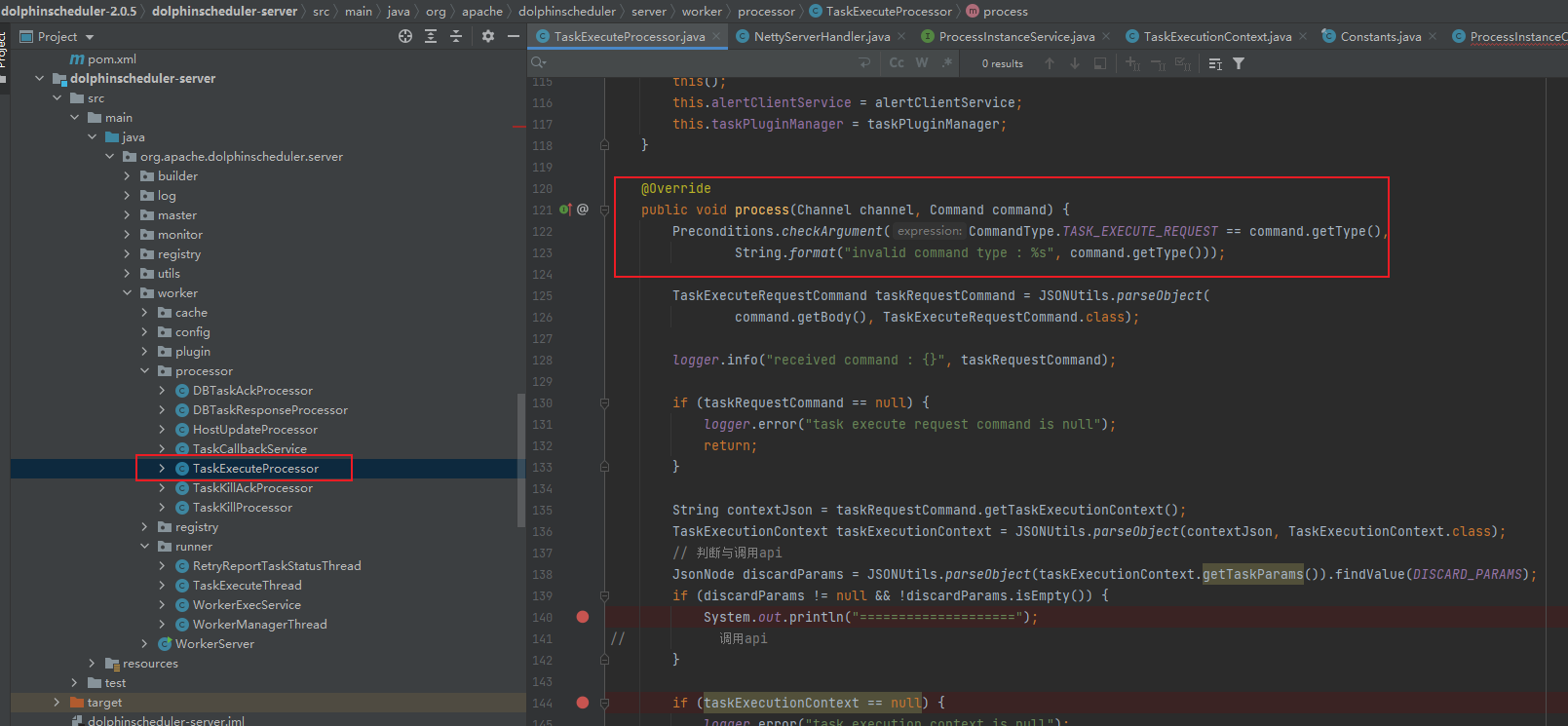The height and width of the screenshot is (726, 1568).
Task: Open the search filter funnel icon
Action: pos(1239,63)
